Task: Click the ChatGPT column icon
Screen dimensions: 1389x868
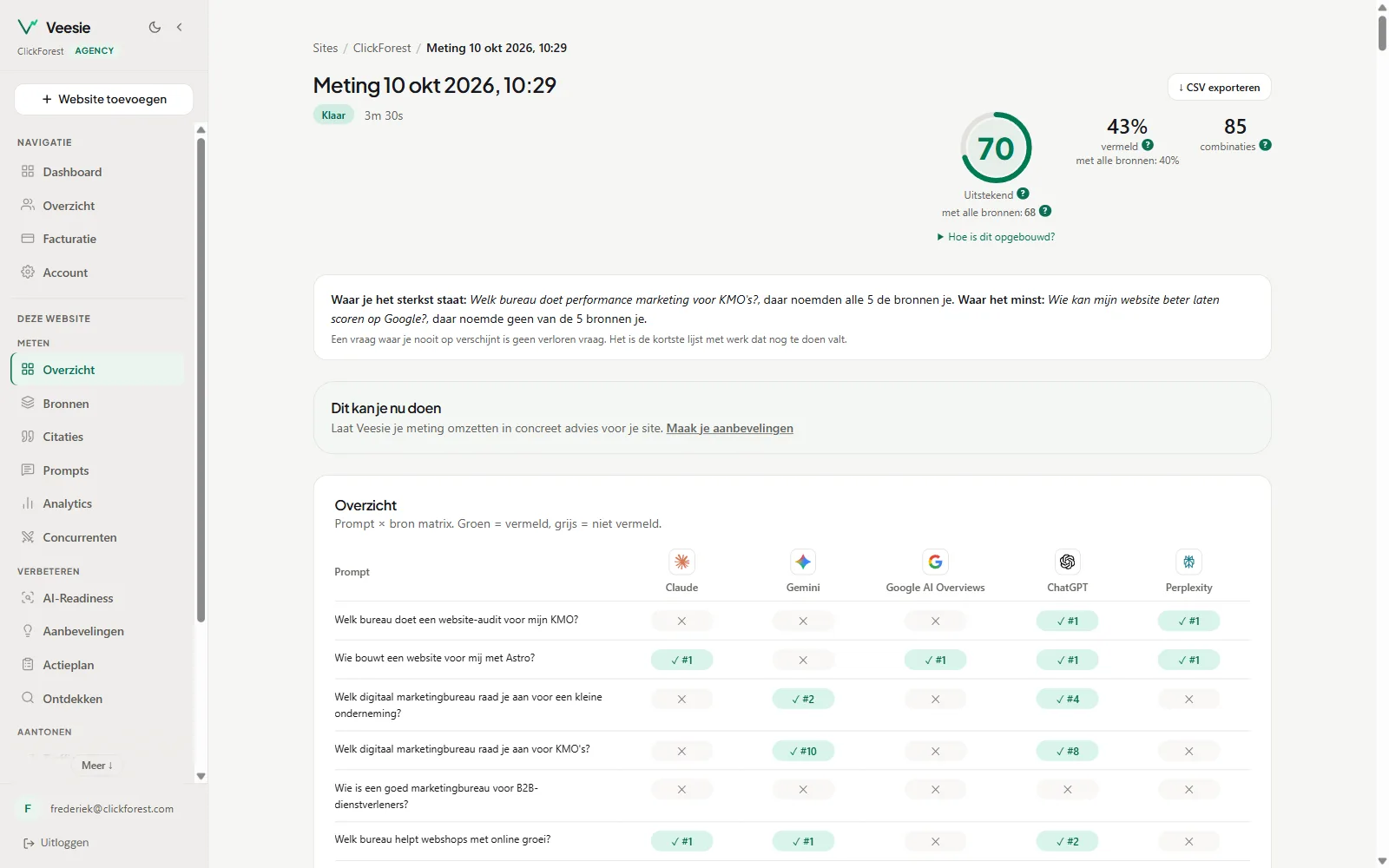Action: (1068, 562)
